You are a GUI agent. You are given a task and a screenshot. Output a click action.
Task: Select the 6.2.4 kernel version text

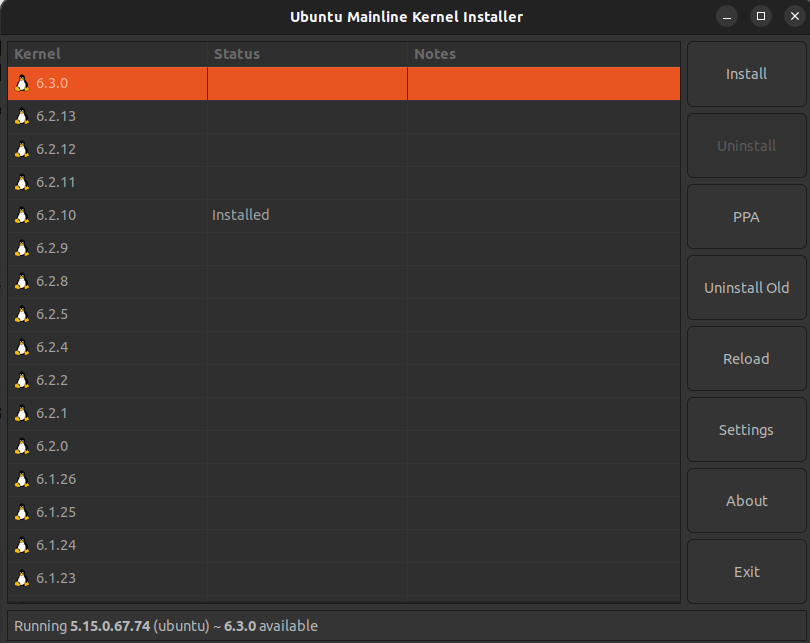52,348
